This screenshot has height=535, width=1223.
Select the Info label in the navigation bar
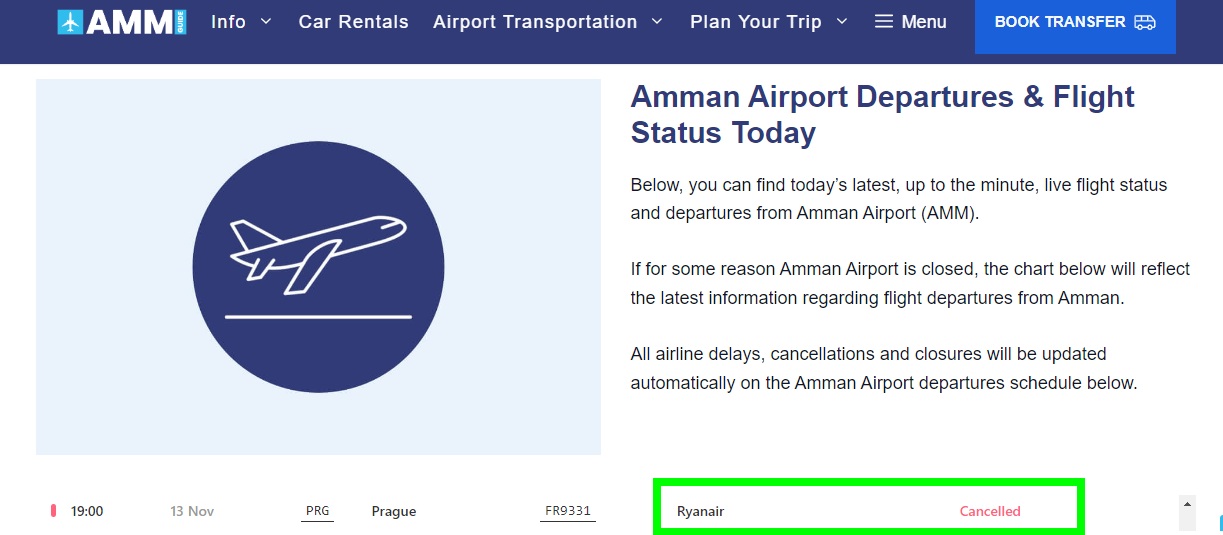coord(228,21)
